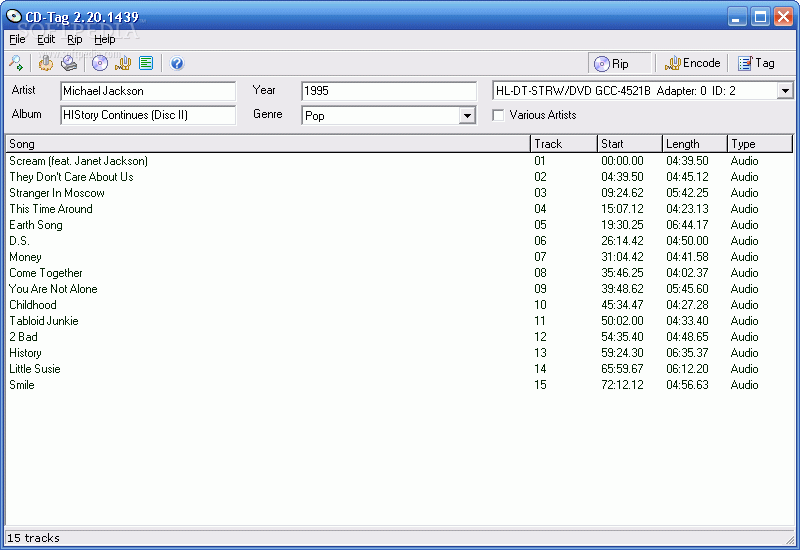Select the song Smile
The height and width of the screenshot is (550, 800).
pos(22,385)
